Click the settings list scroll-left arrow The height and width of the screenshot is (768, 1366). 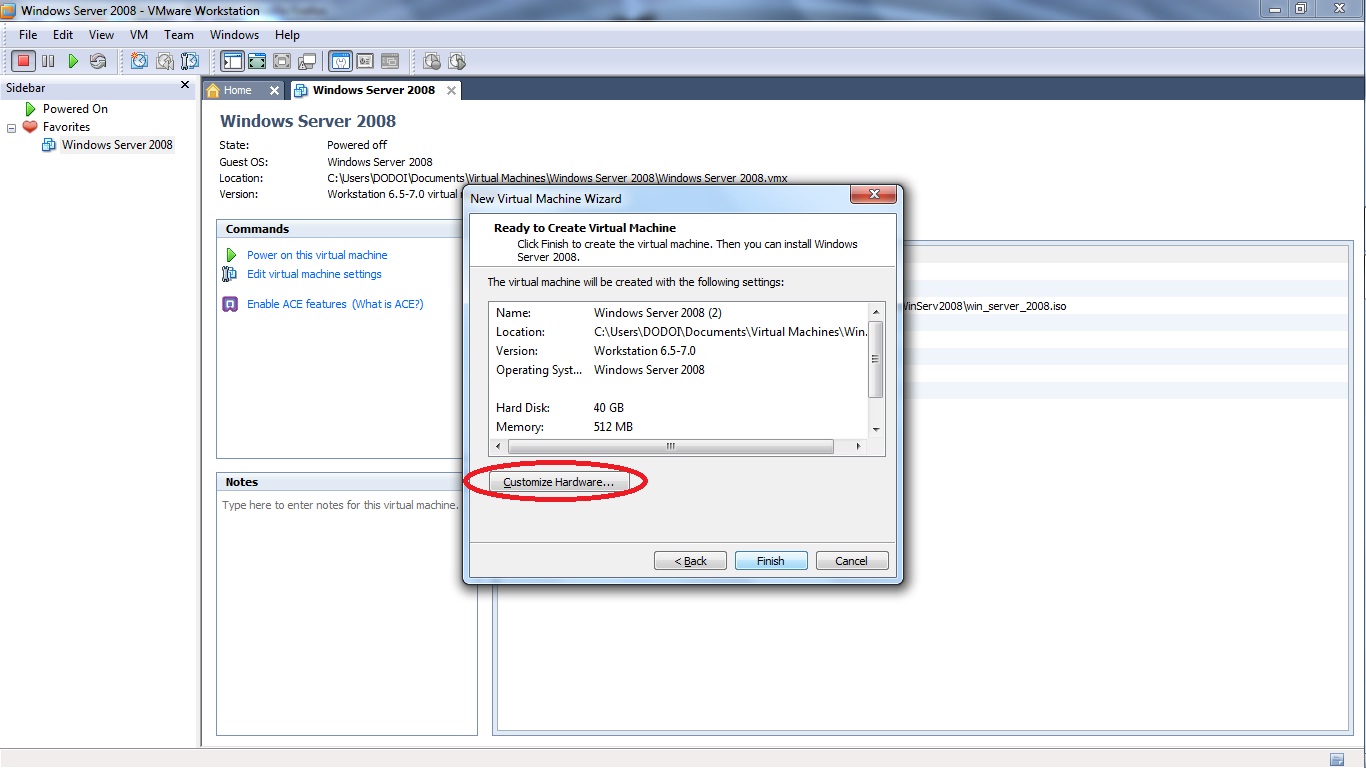[x=497, y=446]
